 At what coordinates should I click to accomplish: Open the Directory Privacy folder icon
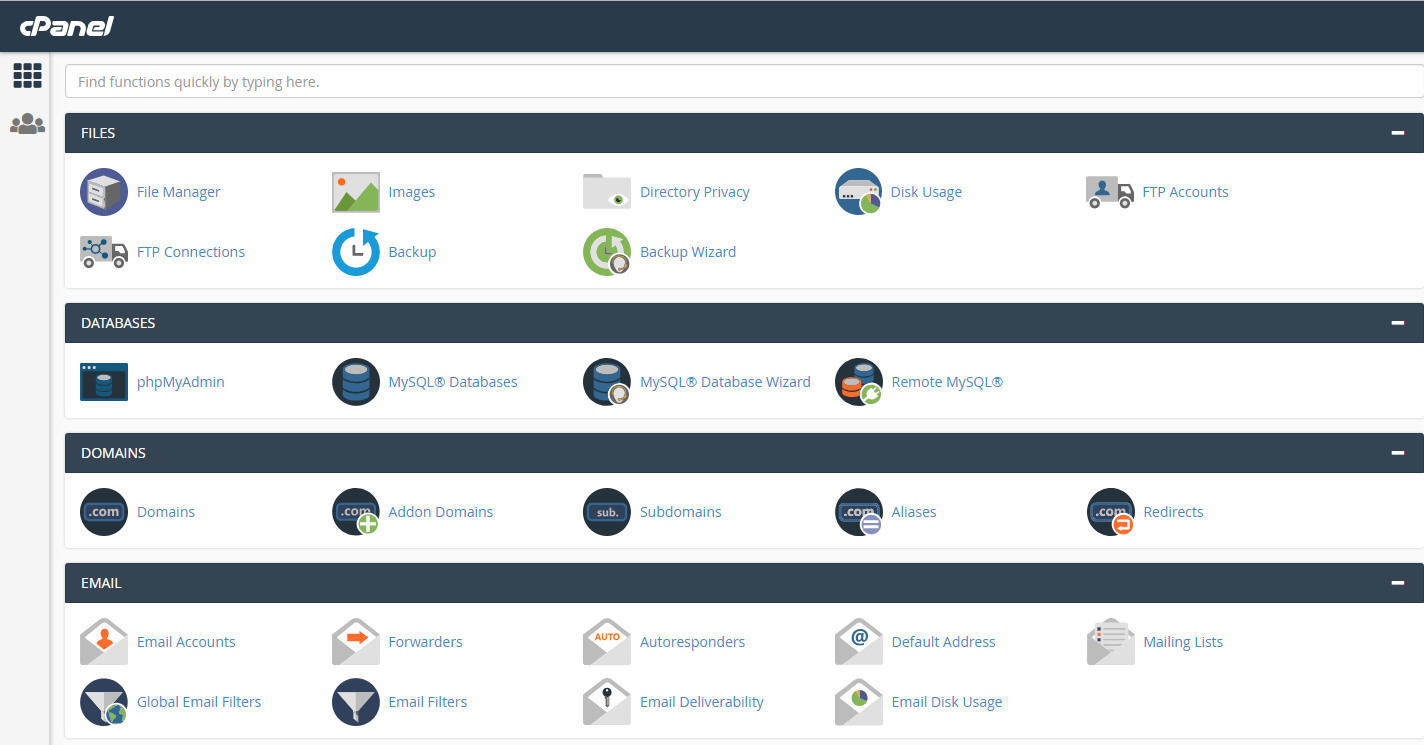[607, 192]
